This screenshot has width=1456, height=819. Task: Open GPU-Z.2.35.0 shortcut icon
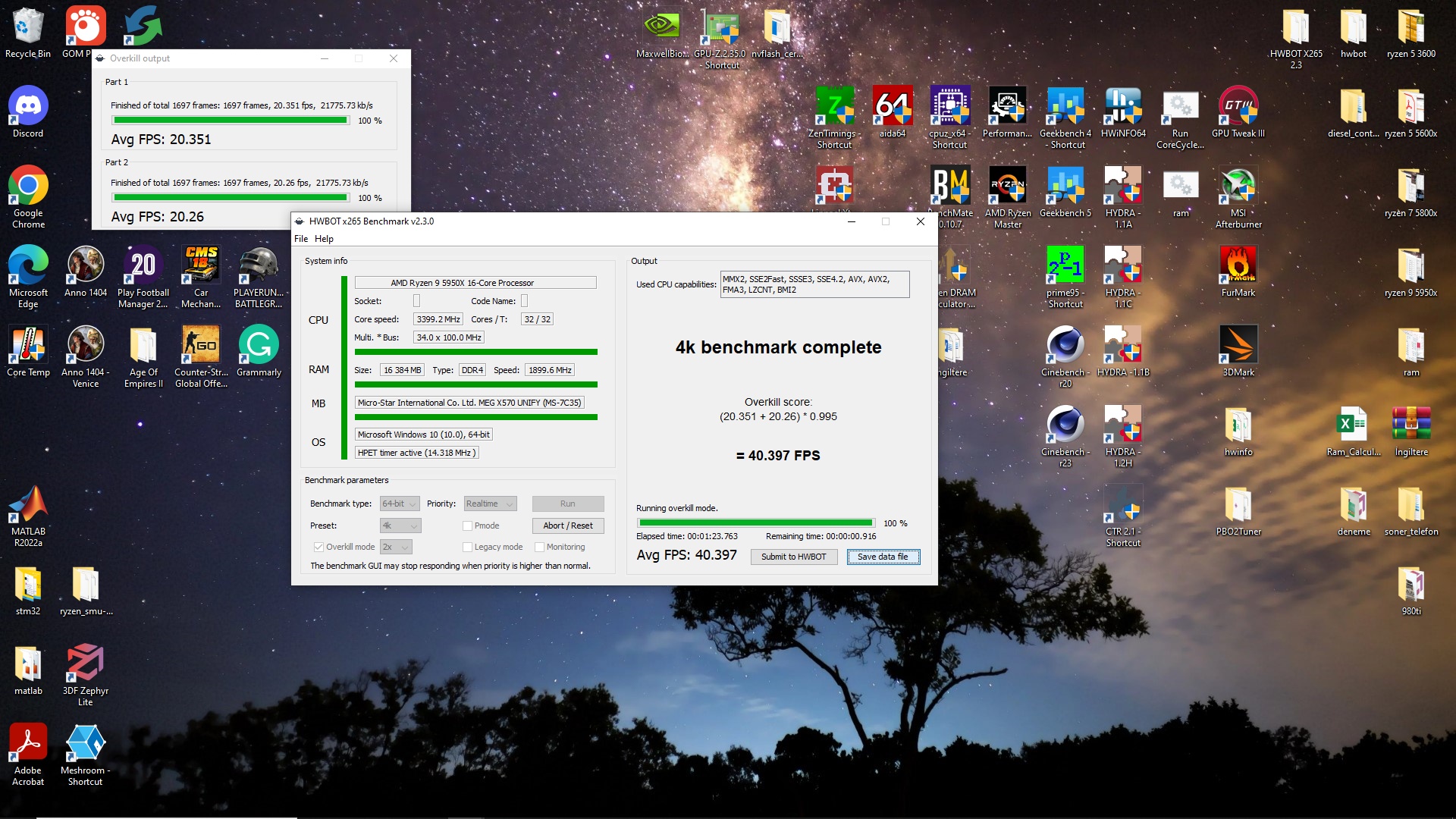click(x=719, y=38)
